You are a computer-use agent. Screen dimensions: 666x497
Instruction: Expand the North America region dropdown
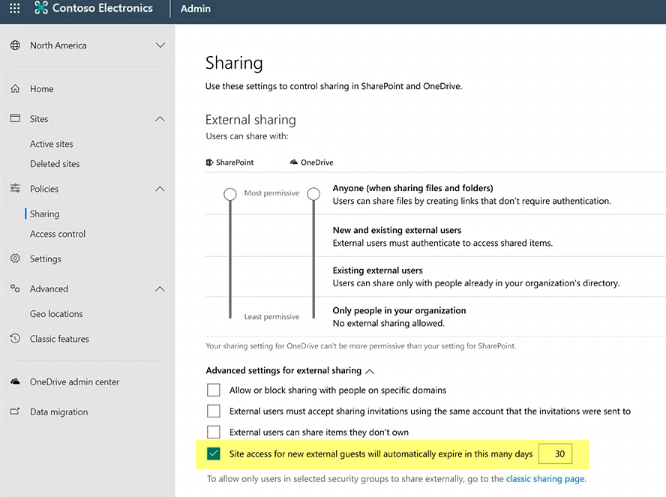160,46
